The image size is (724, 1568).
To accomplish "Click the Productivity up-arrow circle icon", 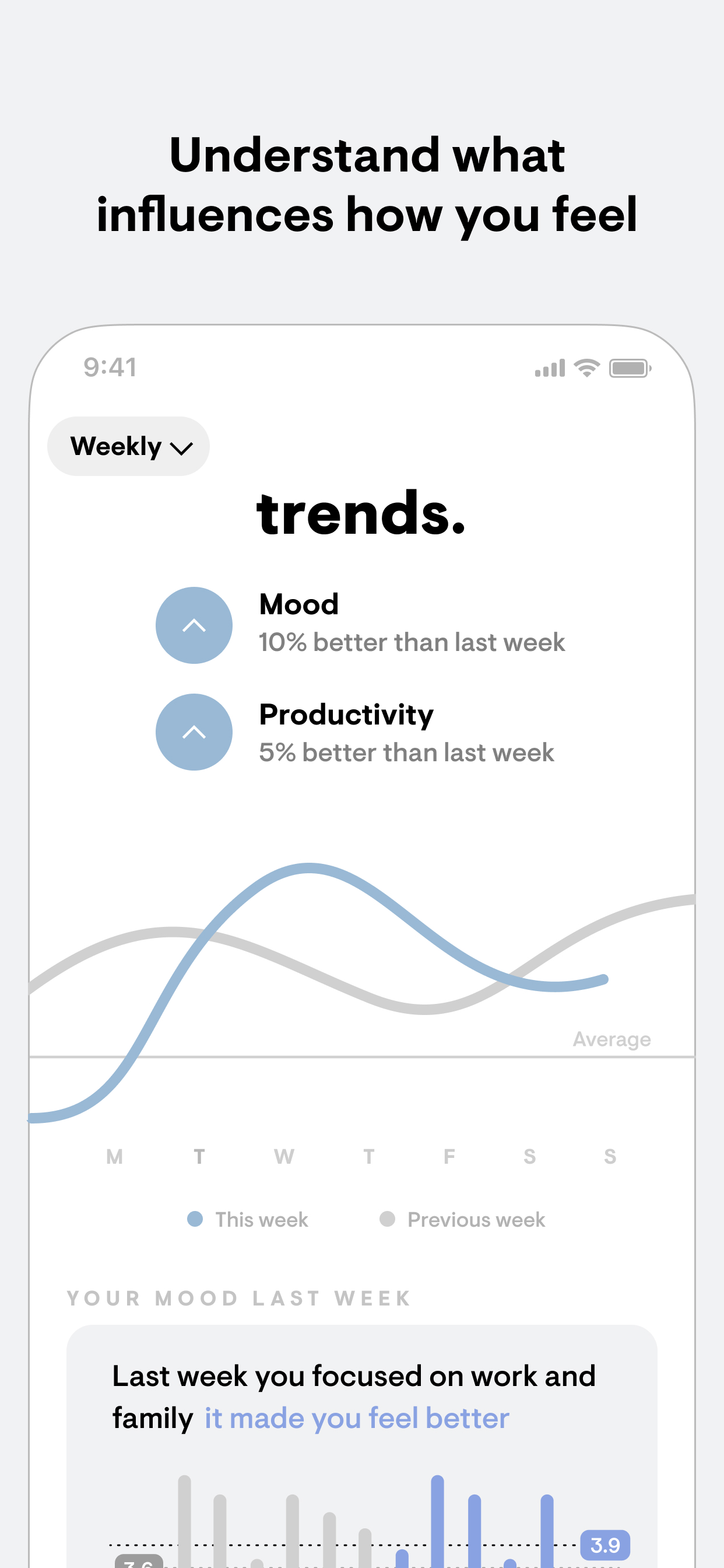I will click(x=194, y=731).
